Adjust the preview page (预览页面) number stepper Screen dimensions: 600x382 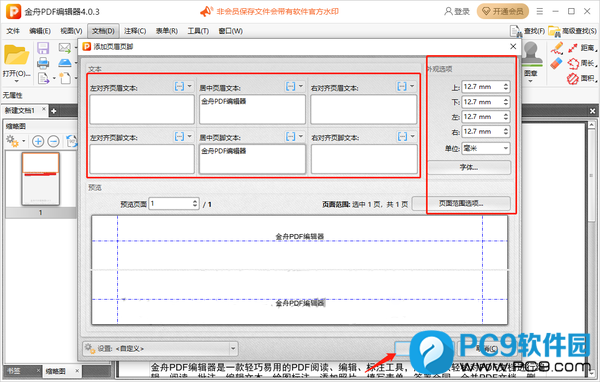point(195,203)
